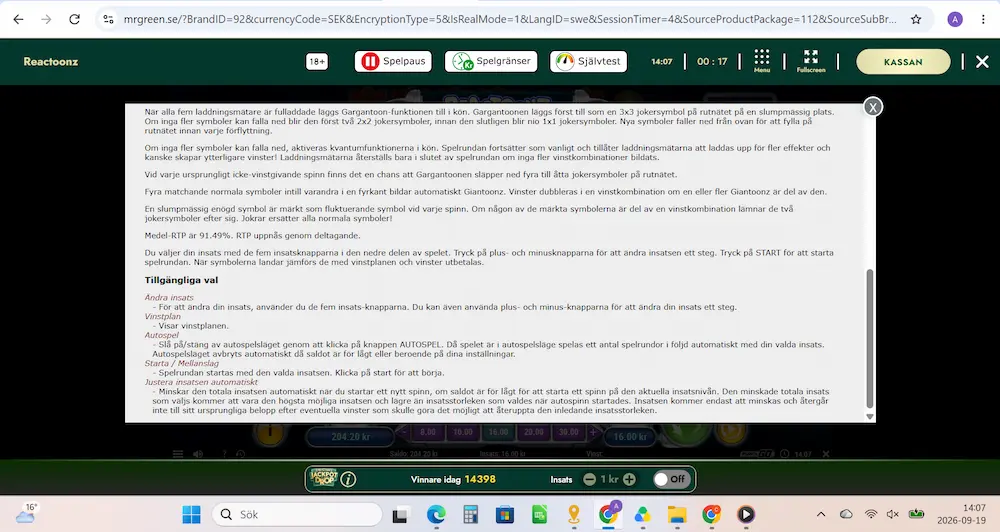Open the Spelpaus pause button
Screen dimensions: 1000x532
pos(393,61)
